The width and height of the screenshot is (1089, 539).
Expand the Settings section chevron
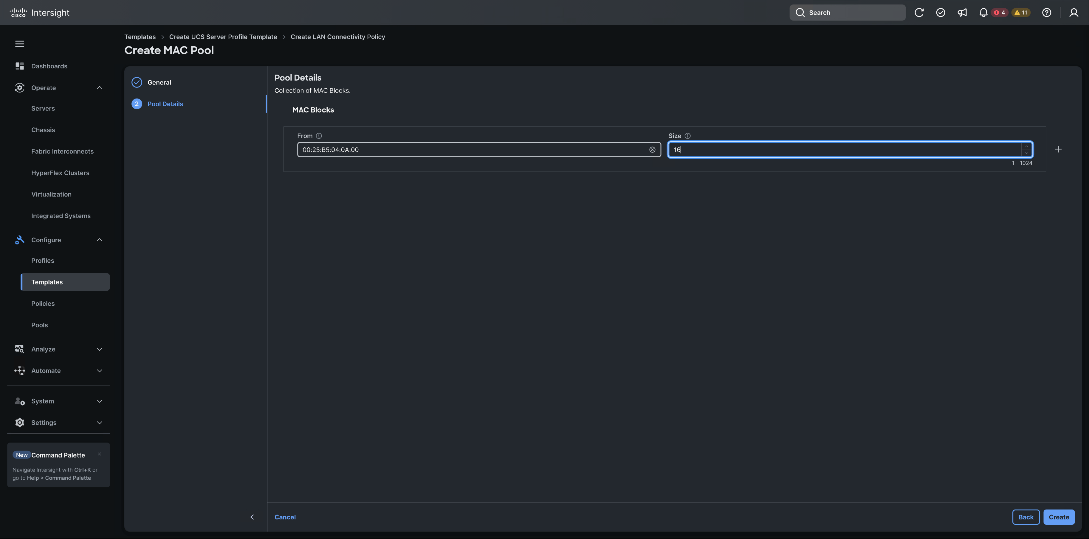(99, 422)
